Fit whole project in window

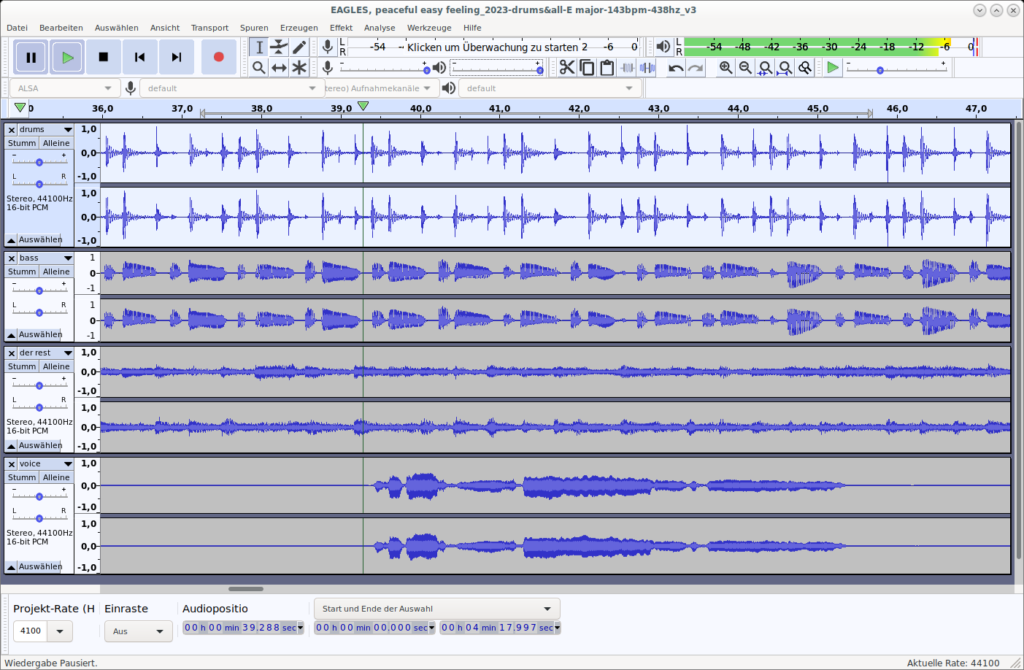785,67
